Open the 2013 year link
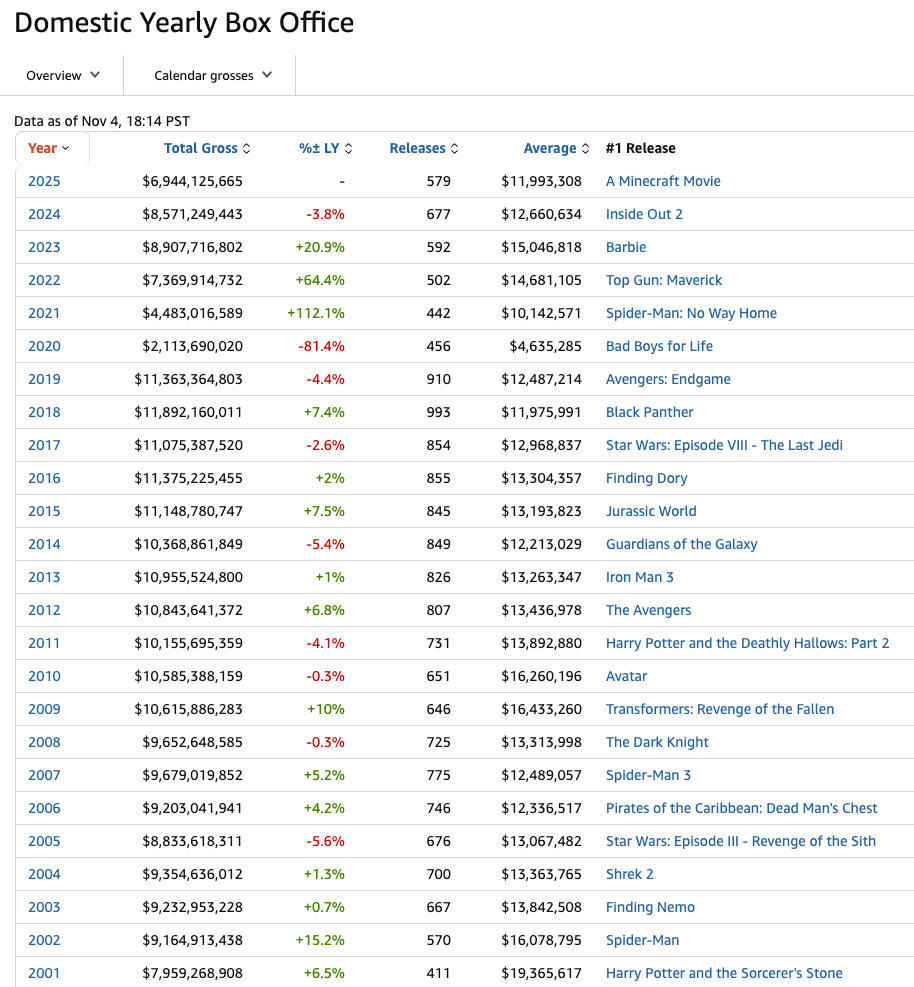The image size is (914, 987). coord(44,577)
